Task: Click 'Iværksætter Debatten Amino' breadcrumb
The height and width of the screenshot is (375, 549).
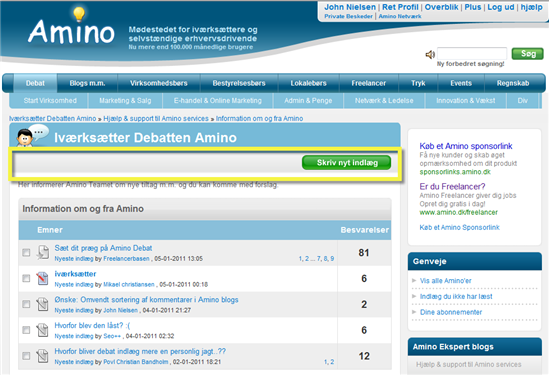Action: (53, 118)
